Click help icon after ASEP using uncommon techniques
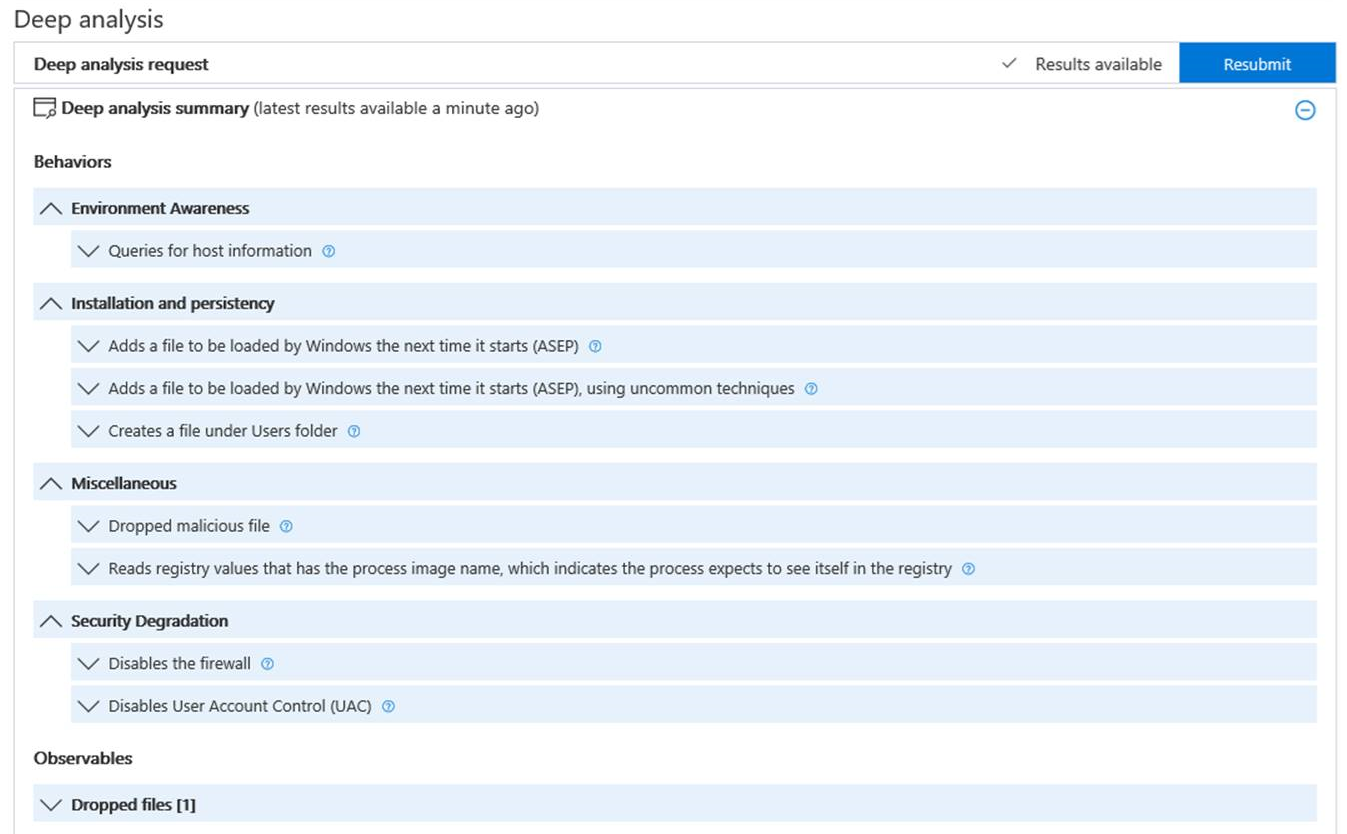1347x834 pixels. 811,389
